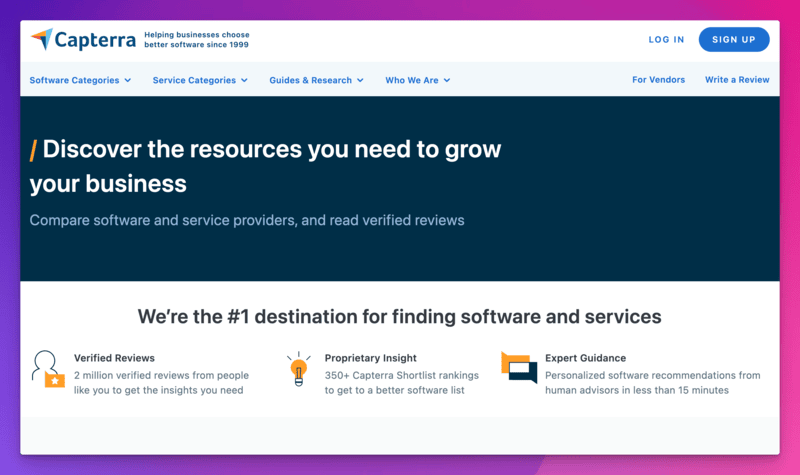Click the "Verified Reviews" heading
Viewport: 800px width, 475px height.
pyautogui.click(x=114, y=358)
